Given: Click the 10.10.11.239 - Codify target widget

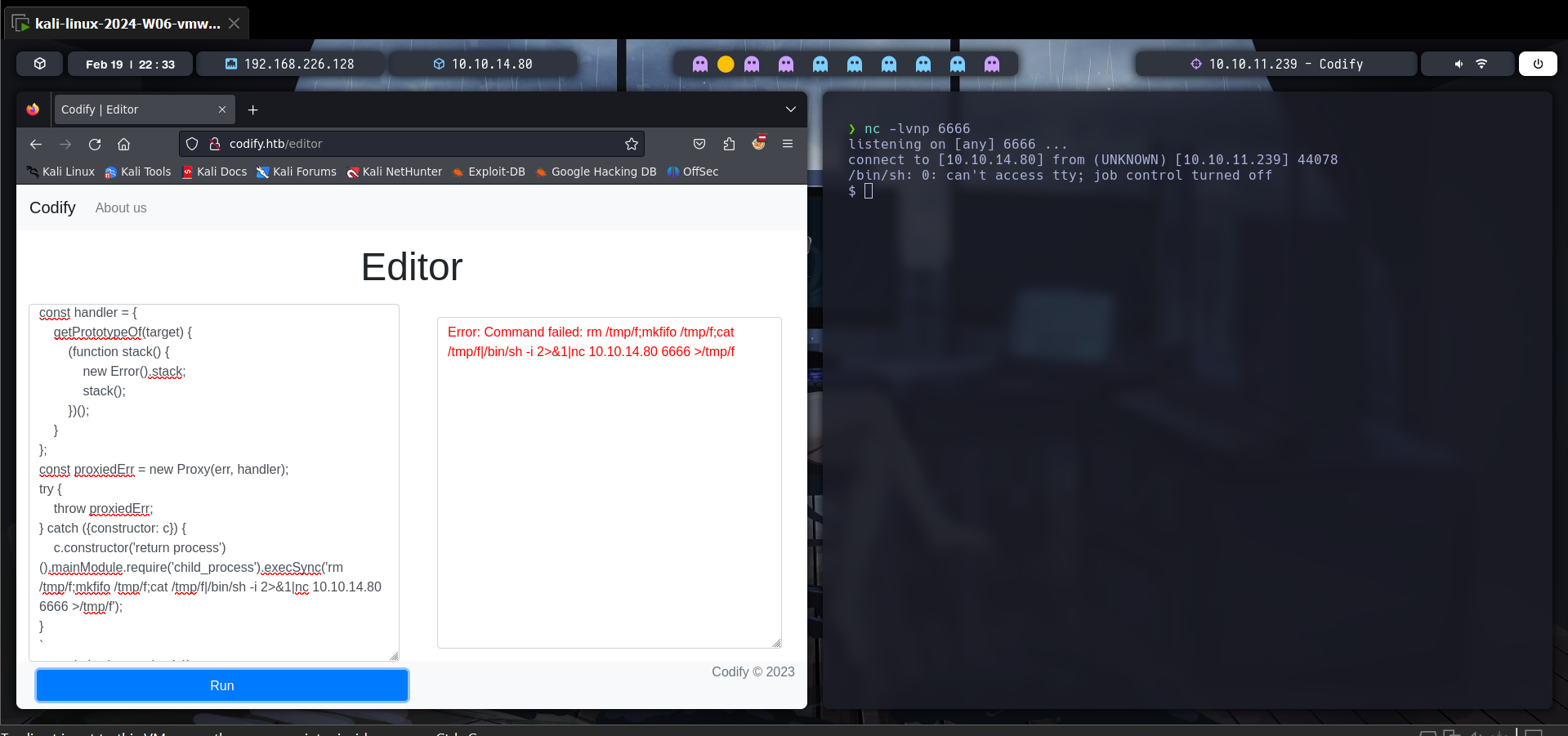Looking at the screenshot, I should [x=1276, y=64].
